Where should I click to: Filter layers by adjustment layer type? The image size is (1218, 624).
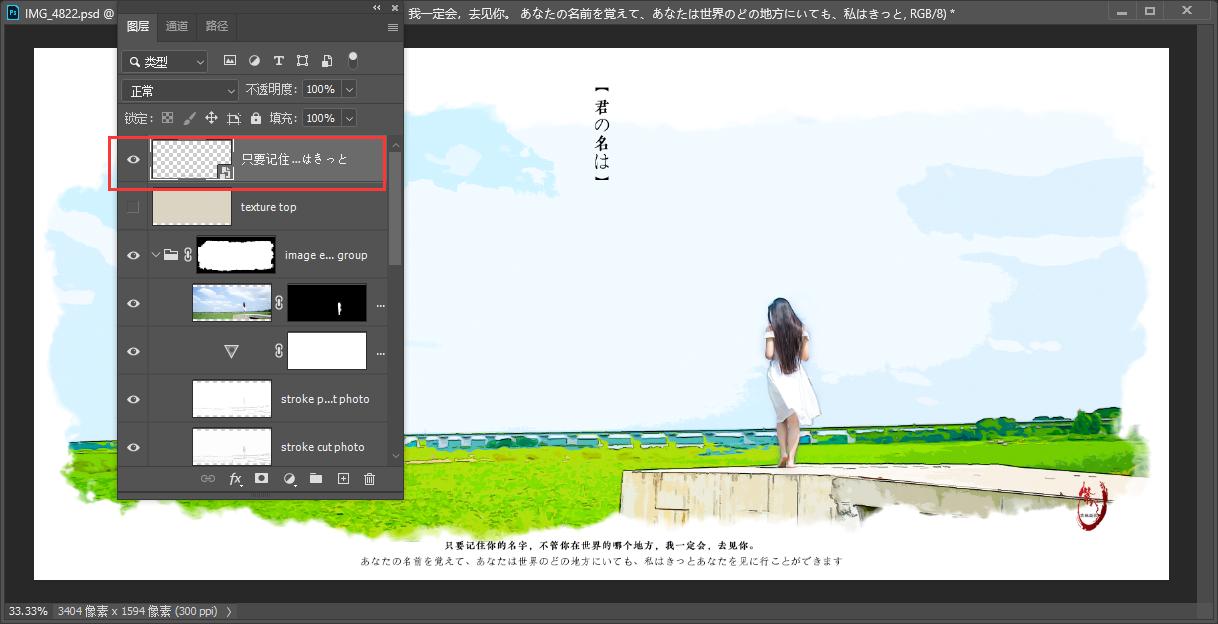[254, 61]
